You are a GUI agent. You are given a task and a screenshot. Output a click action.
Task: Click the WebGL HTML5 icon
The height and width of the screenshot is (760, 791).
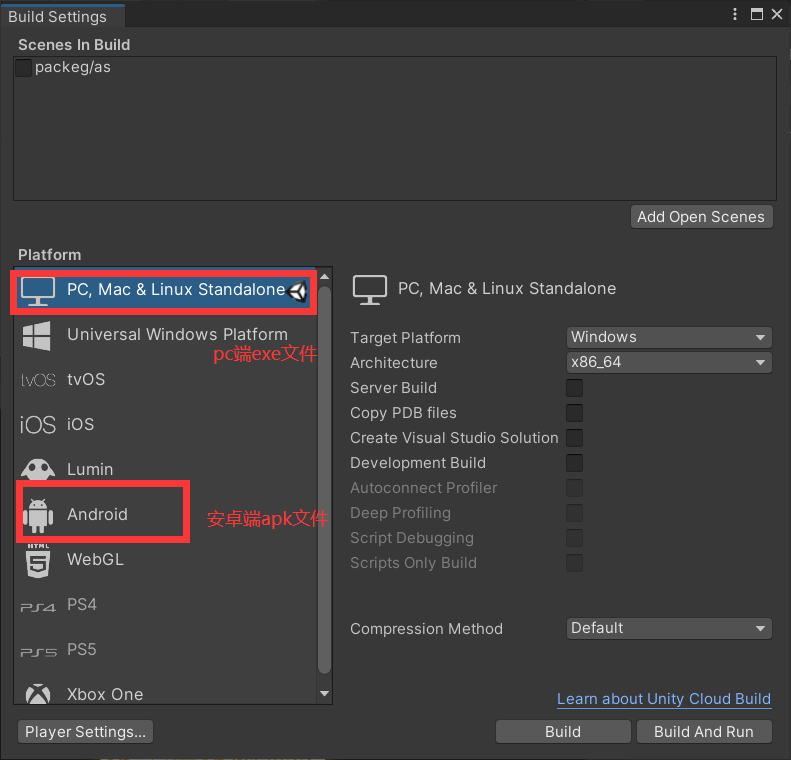point(38,560)
